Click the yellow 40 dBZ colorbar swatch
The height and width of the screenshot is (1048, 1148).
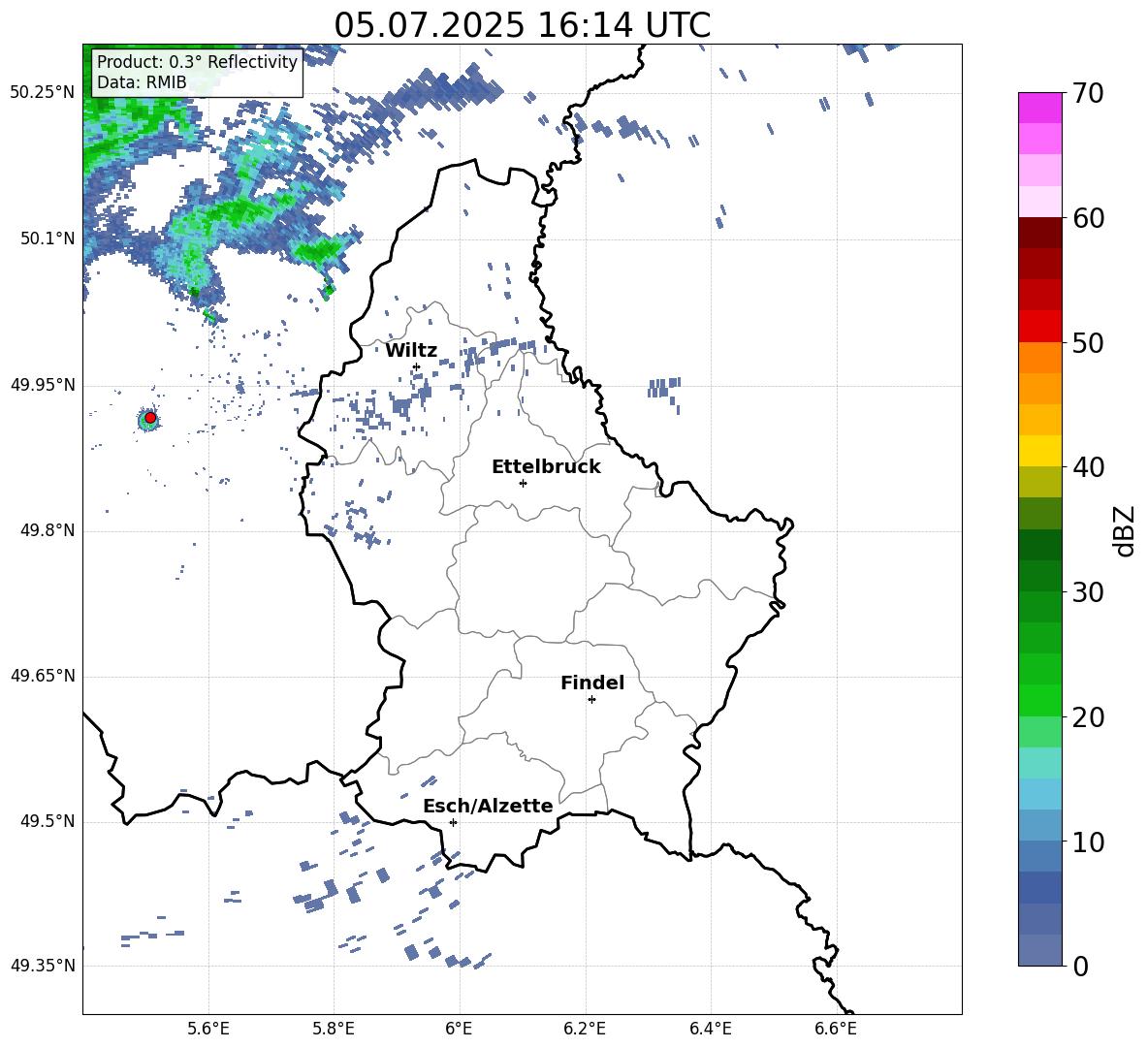tap(1040, 452)
